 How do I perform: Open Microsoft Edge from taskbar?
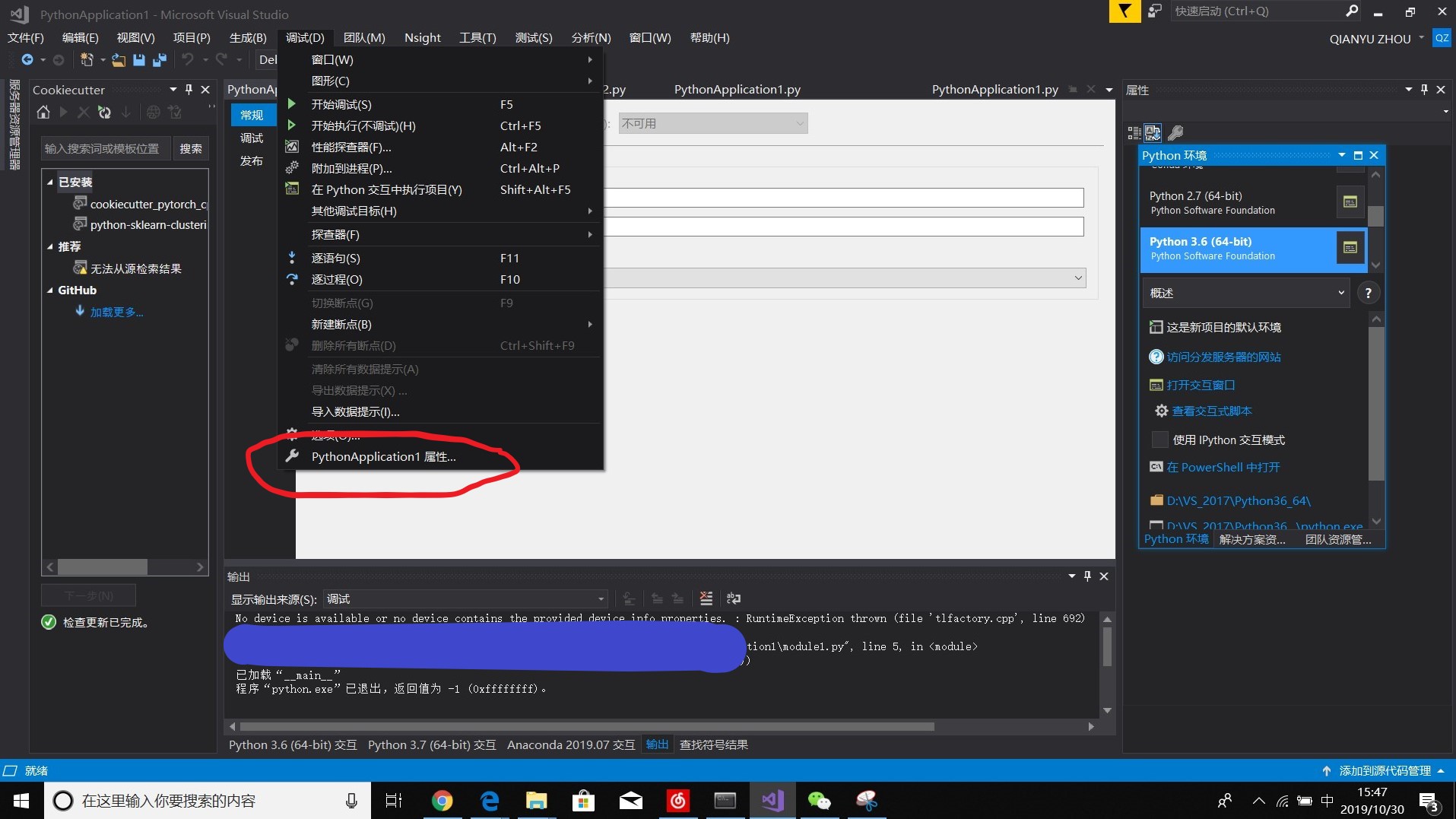click(x=490, y=800)
